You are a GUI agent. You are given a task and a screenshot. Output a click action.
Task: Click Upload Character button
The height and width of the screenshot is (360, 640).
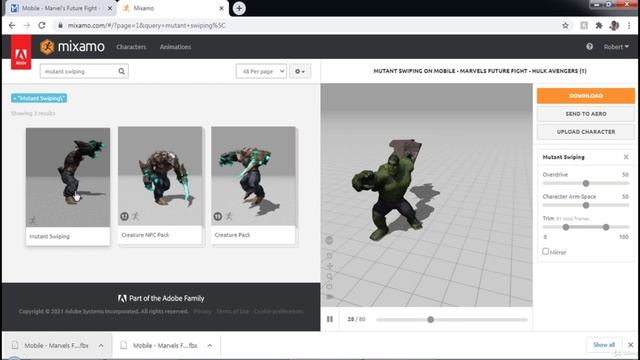pos(586,132)
